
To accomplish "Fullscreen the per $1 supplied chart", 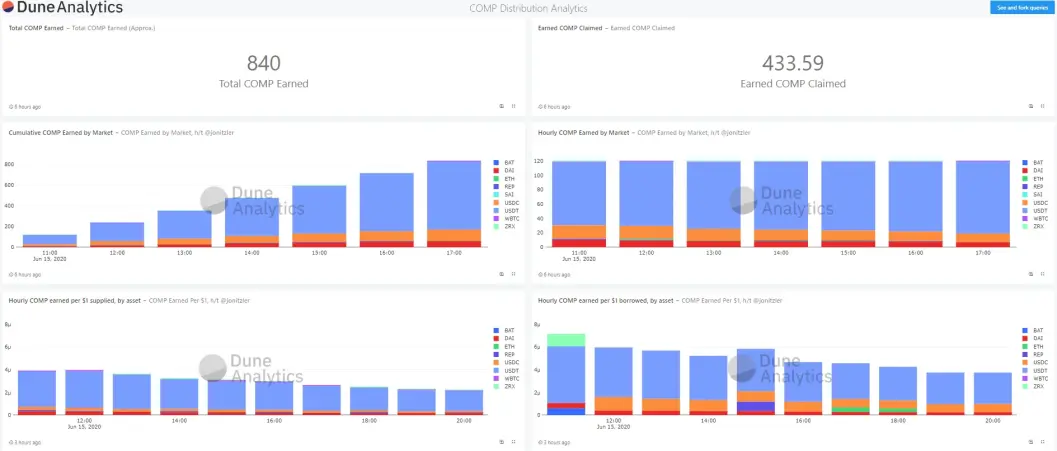I will coord(514,442).
